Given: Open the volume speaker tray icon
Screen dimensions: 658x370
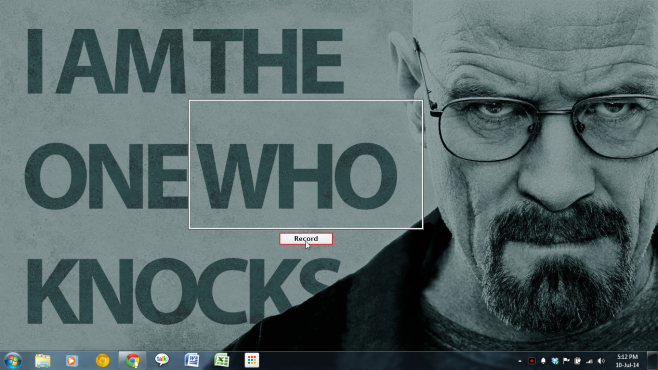Looking at the screenshot, I should pos(601,361).
